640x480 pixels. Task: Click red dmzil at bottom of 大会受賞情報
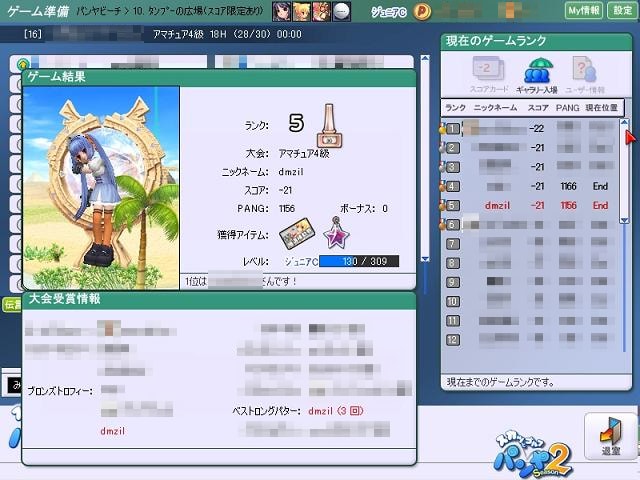[112, 431]
